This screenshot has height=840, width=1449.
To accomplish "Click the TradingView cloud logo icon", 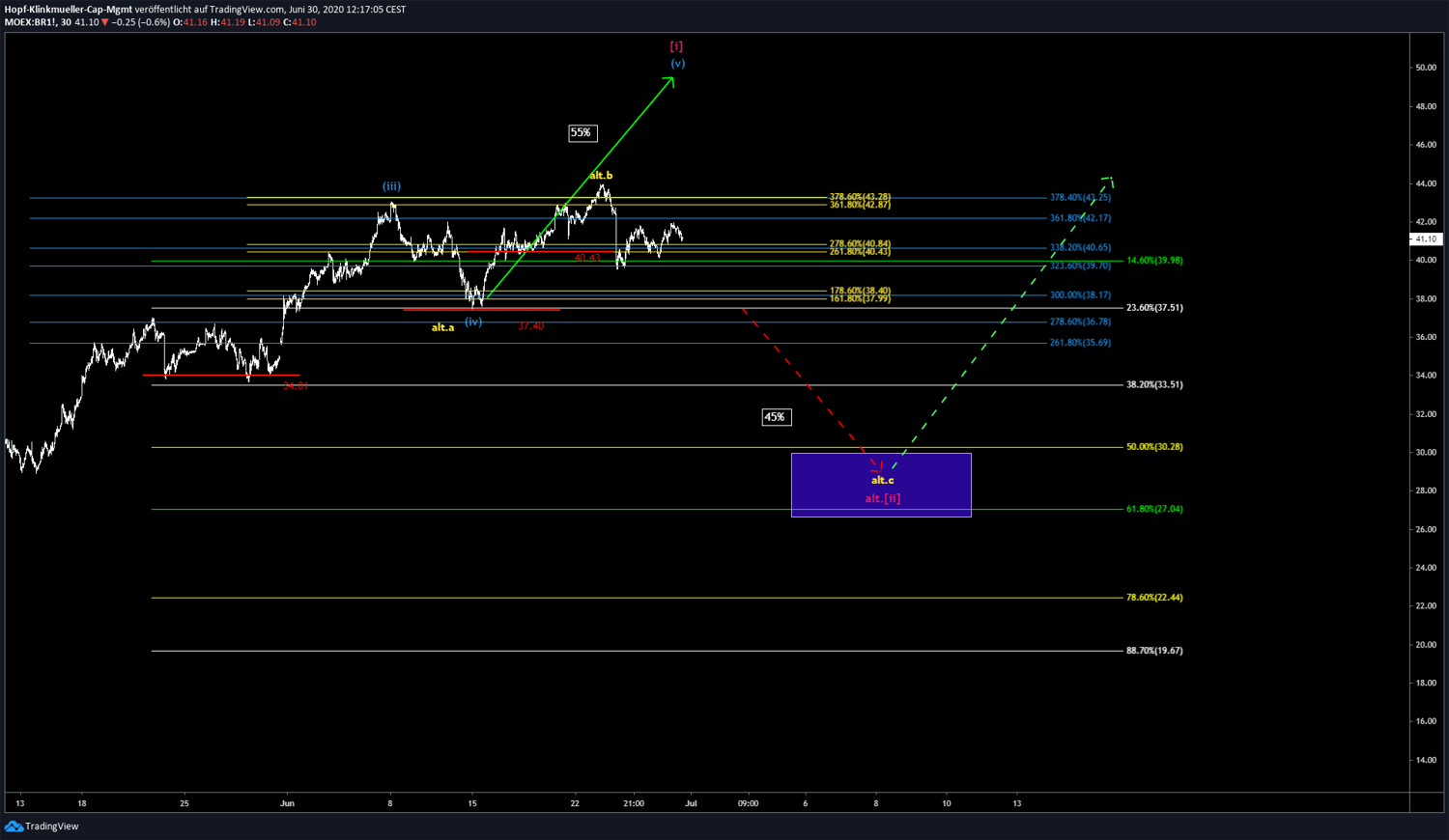I will coord(14,826).
